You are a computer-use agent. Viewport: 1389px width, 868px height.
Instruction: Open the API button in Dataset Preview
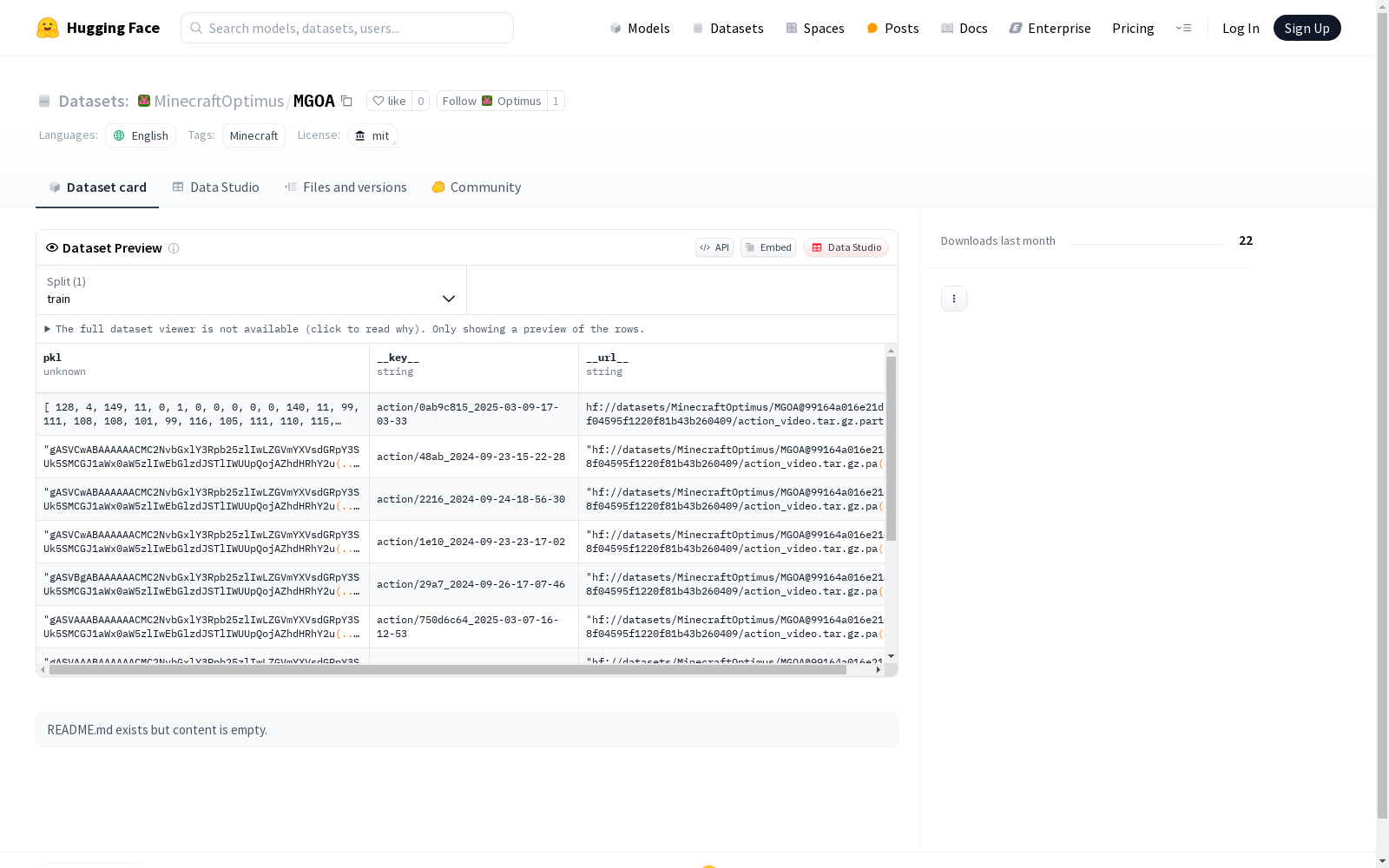point(714,247)
